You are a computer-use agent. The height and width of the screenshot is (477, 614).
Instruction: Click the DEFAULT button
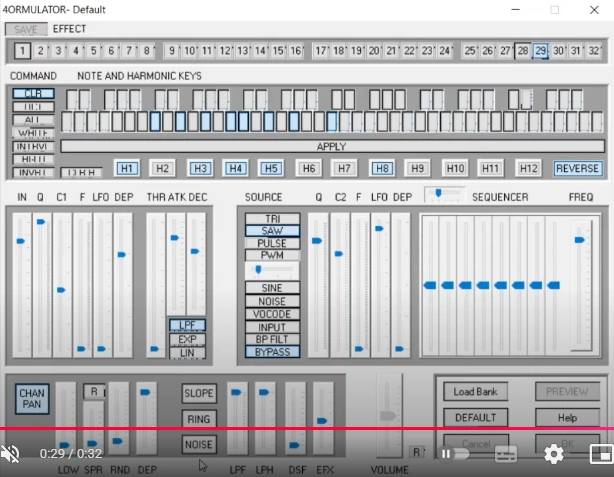pyautogui.click(x=475, y=418)
